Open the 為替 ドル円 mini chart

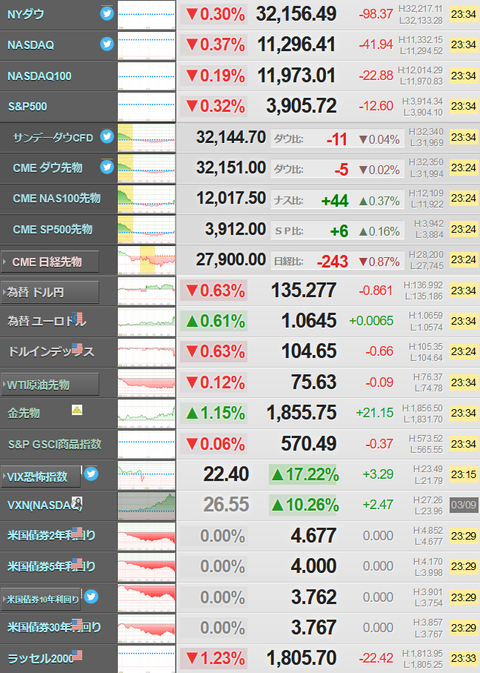pyautogui.click(x=146, y=291)
